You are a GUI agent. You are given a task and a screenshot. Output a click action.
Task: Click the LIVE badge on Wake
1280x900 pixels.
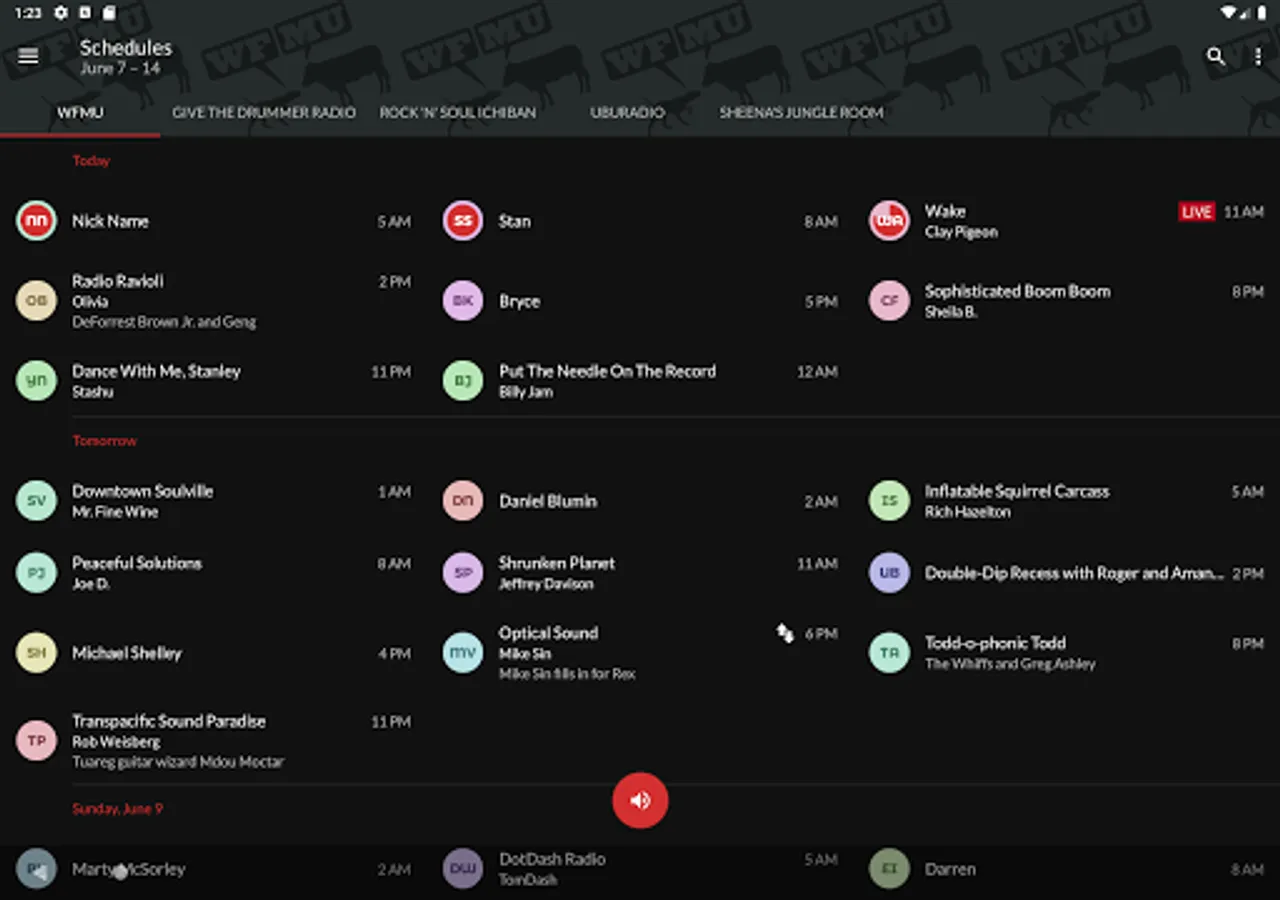point(1197,212)
